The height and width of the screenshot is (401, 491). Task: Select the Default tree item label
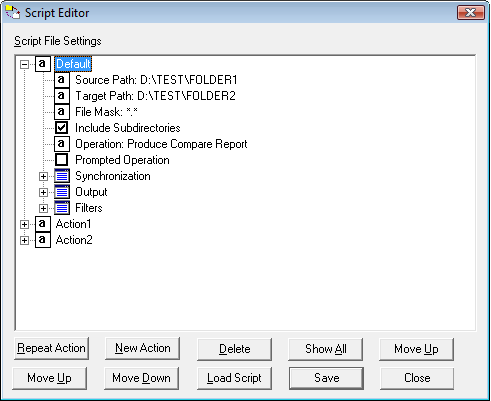click(73, 64)
